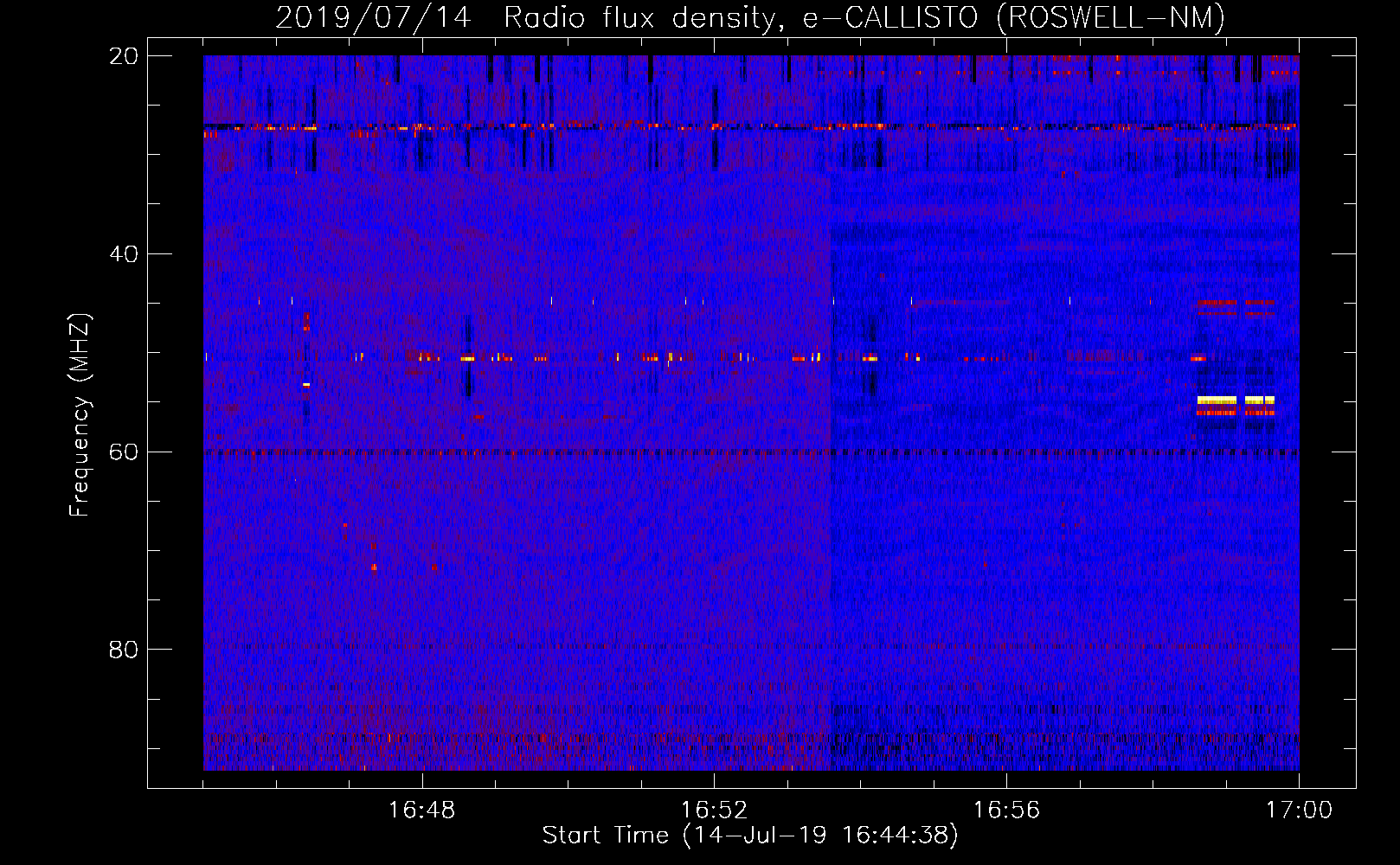Image resolution: width=1400 pixels, height=865 pixels.
Task: Click the 'Start Time (14-Jul-19 16:44:38)' label
Action: pyautogui.click(x=750, y=836)
